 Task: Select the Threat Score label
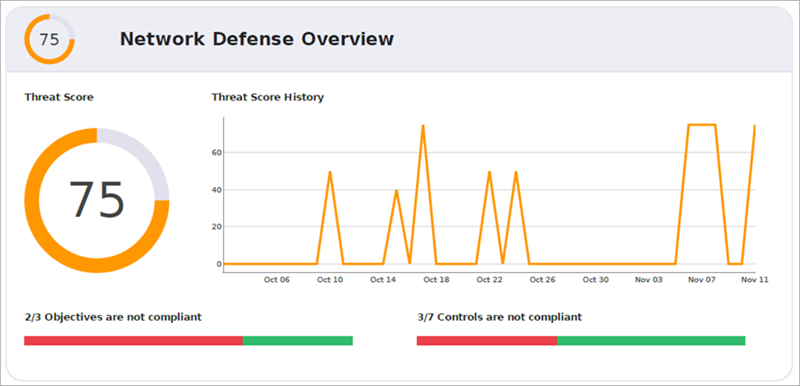59,97
